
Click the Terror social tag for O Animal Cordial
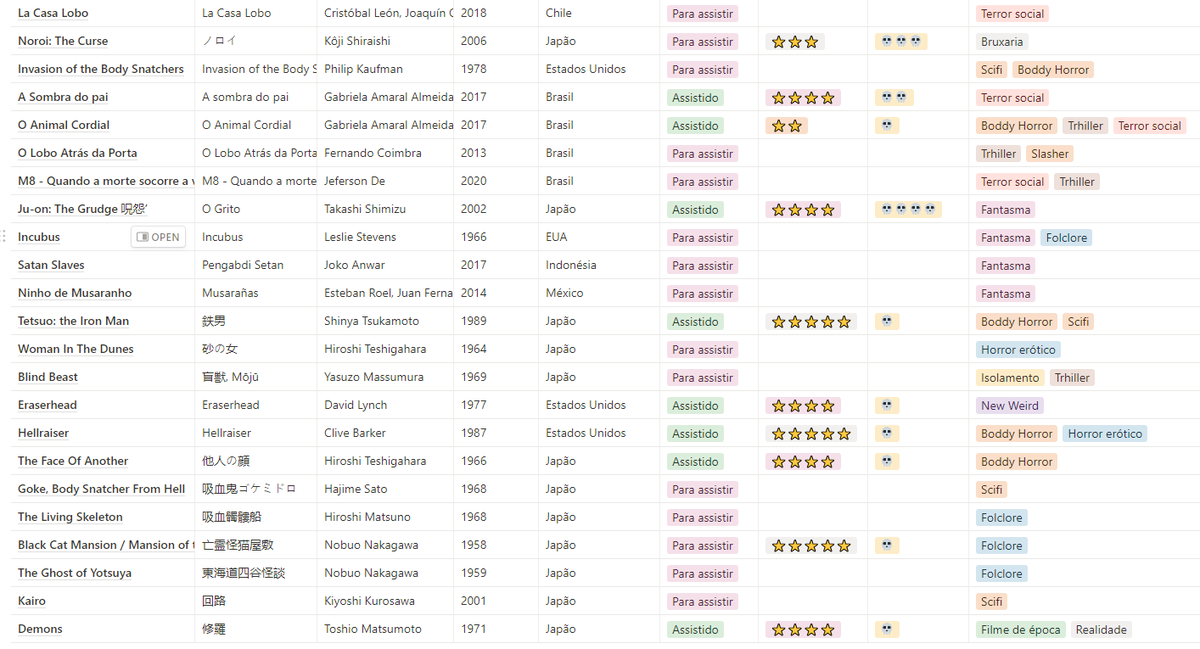(1149, 126)
